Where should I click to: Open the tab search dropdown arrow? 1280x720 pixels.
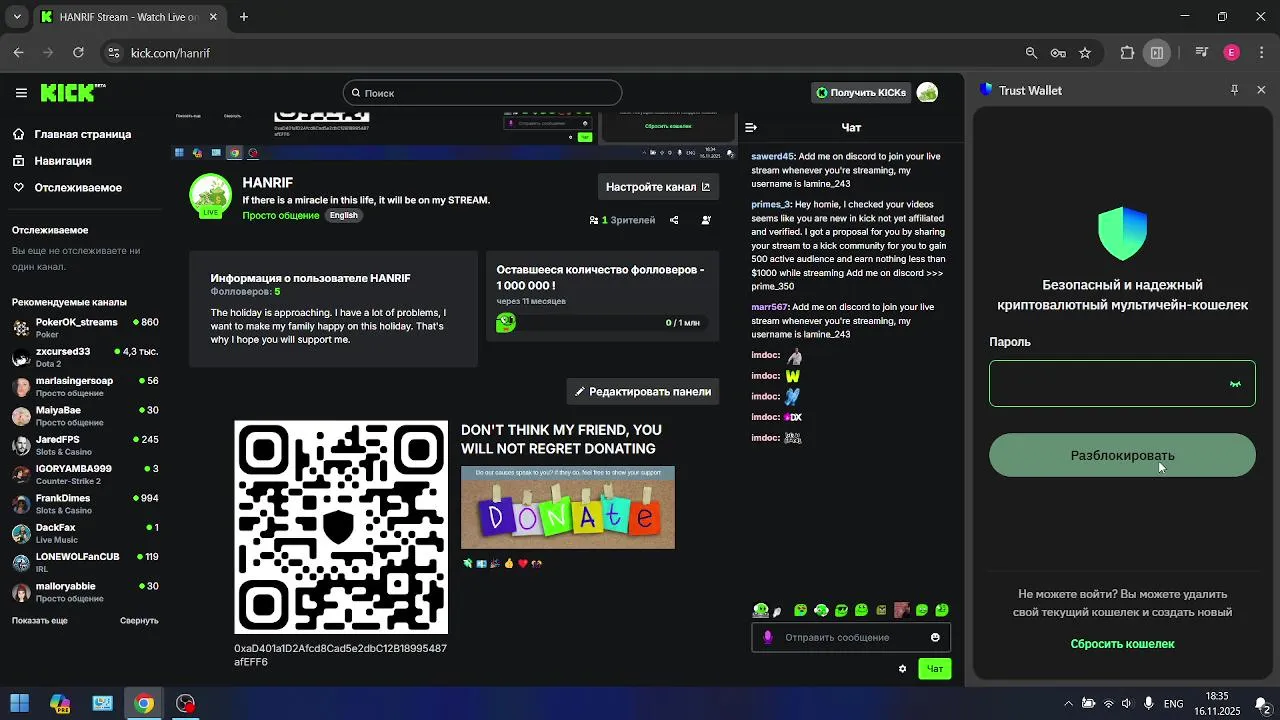coord(17,17)
